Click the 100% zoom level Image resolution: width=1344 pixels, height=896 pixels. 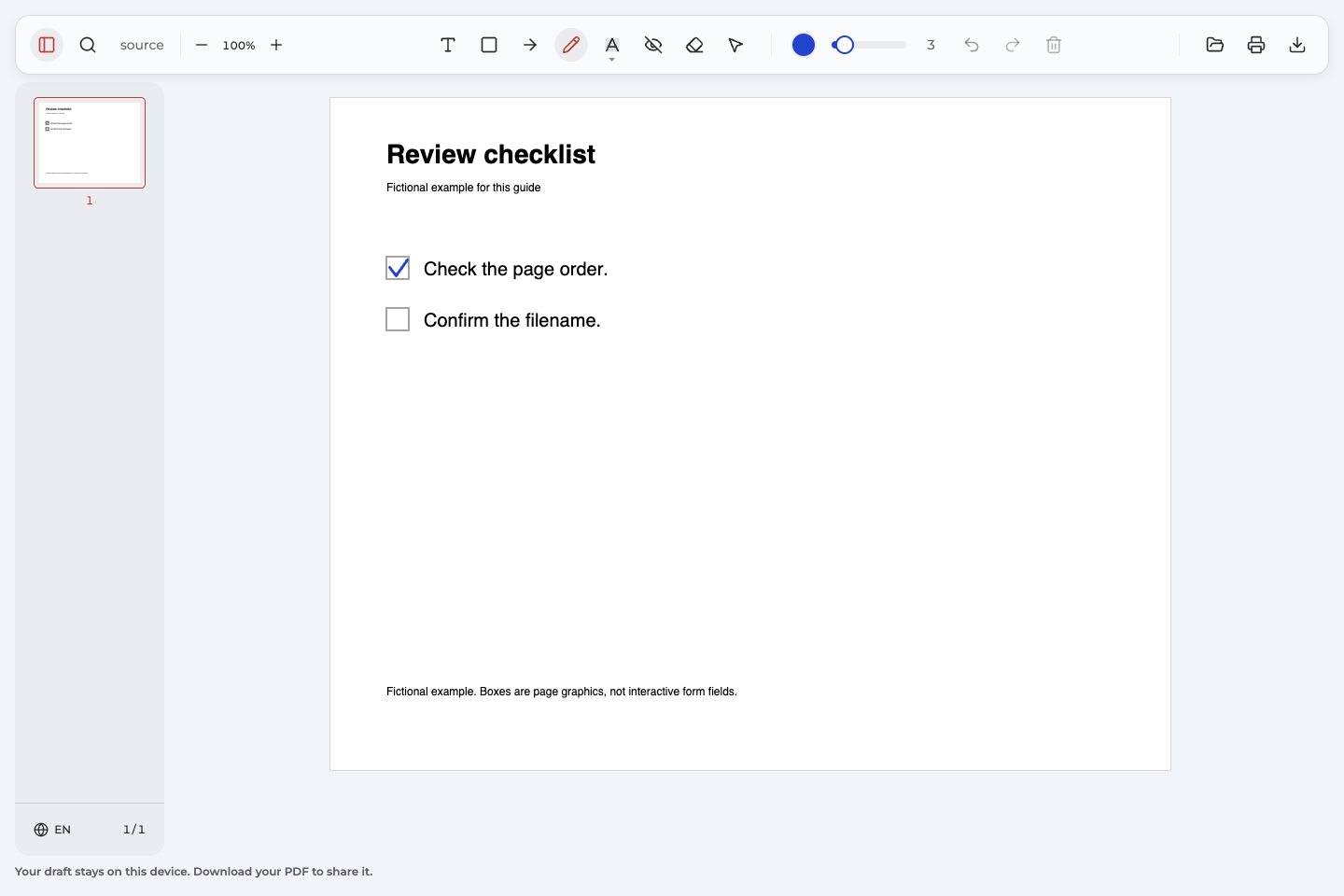pyautogui.click(x=239, y=45)
